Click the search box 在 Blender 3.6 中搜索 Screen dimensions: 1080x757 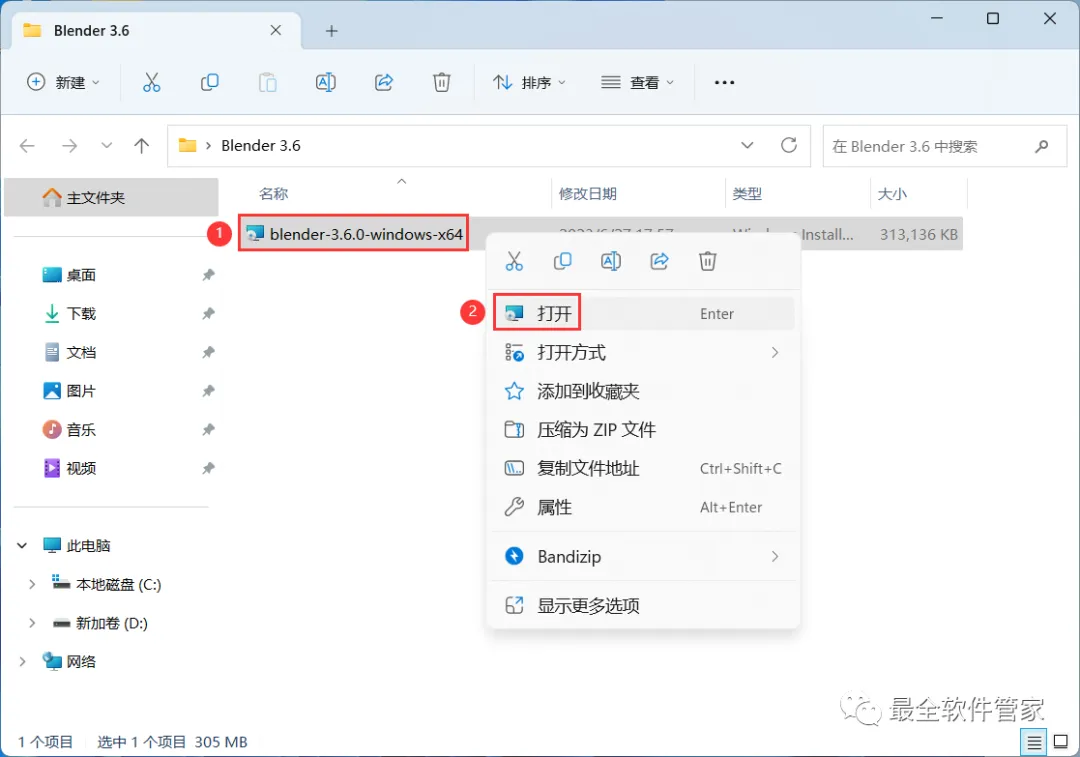944,146
